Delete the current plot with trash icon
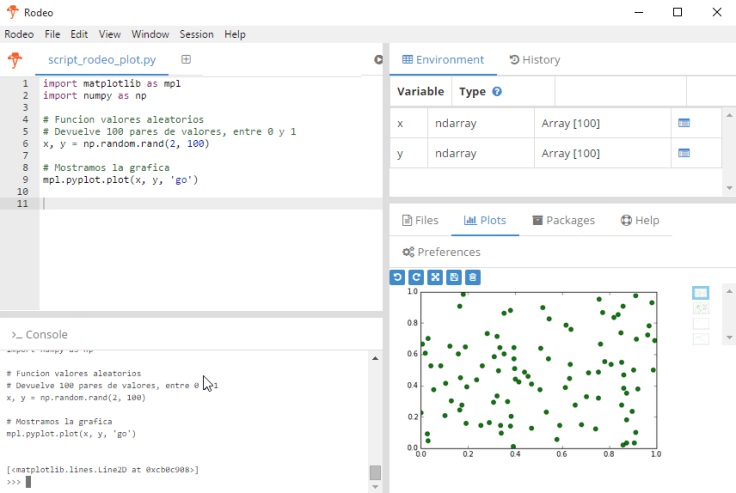 click(x=473, y=277)
